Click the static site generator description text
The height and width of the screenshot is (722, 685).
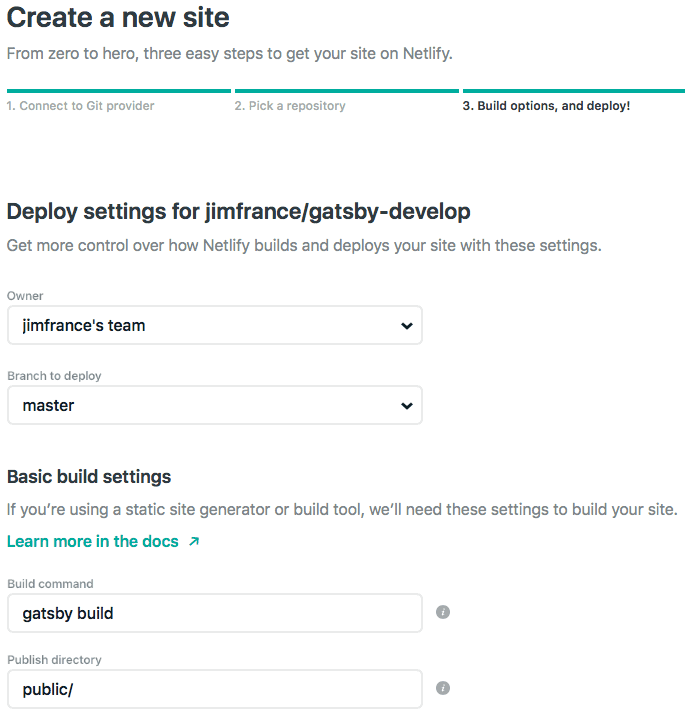pos(342,510)
